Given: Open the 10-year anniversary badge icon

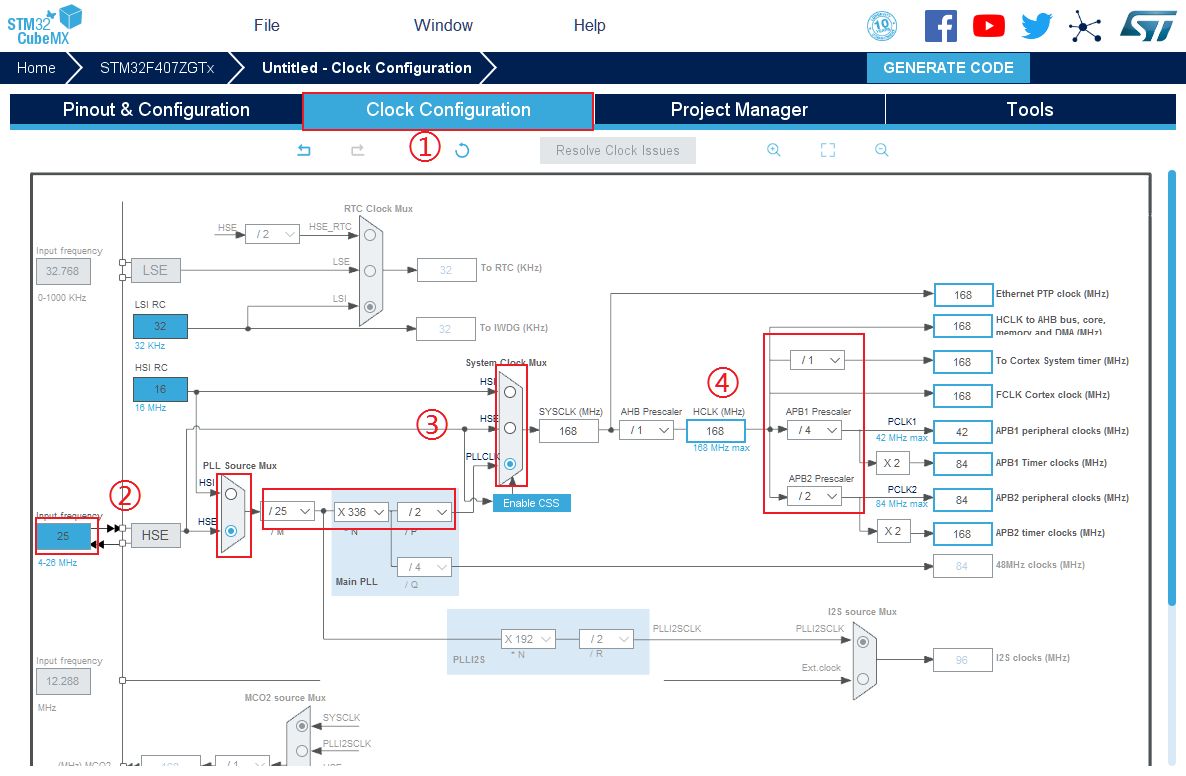Looking at the screenshot, I should pyautogui.click(x=881, y=26).
